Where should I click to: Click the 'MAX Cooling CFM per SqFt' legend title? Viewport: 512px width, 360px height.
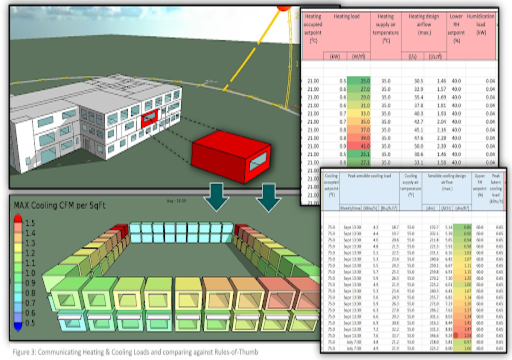[59, 205]
